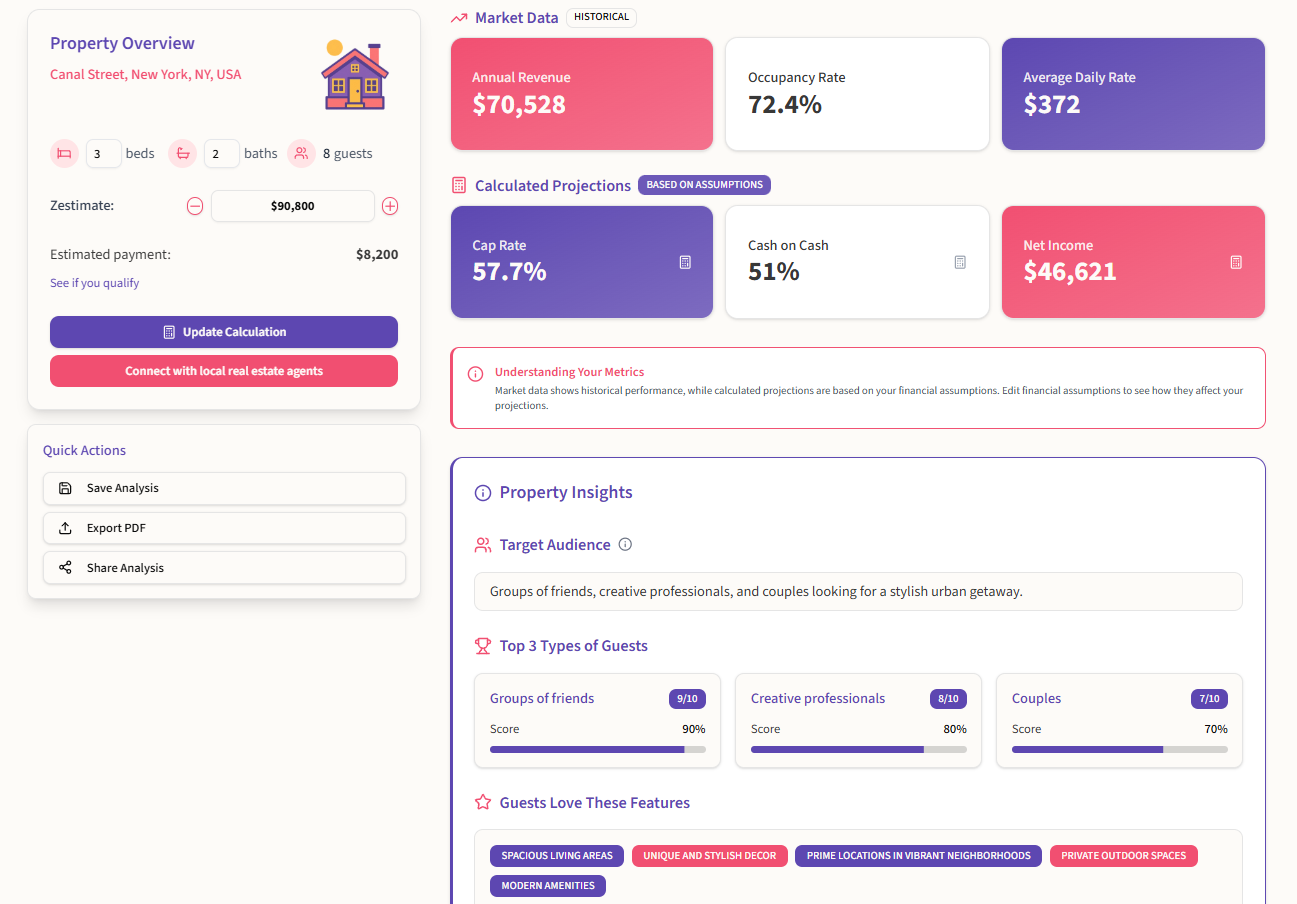Image resolution: width=1297 pixels, height=904 pixels.
Task: Click the Groups of friends score bar
Action: click(597, 748)
